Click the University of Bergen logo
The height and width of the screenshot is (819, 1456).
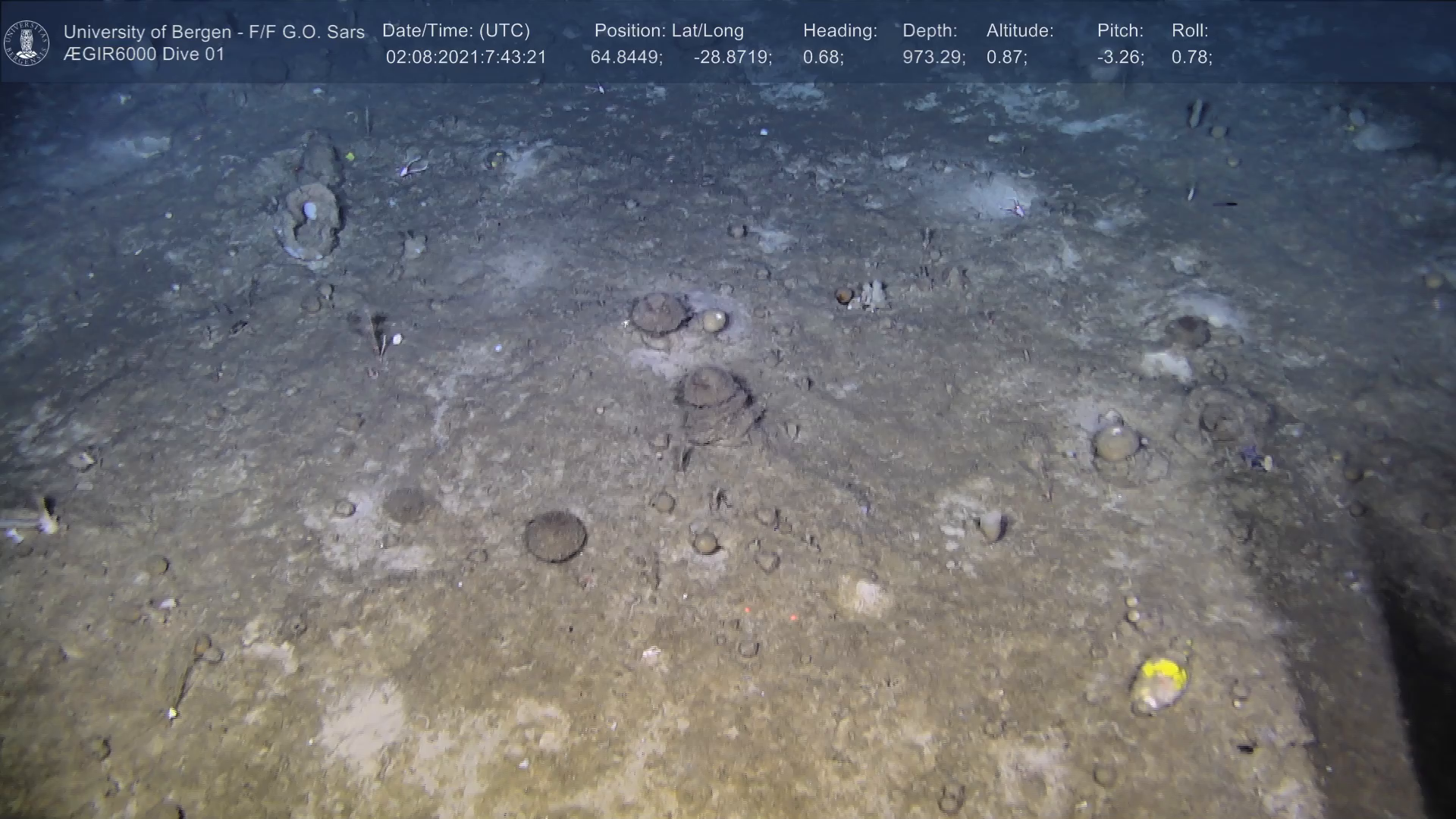click(x=27, y=42)
